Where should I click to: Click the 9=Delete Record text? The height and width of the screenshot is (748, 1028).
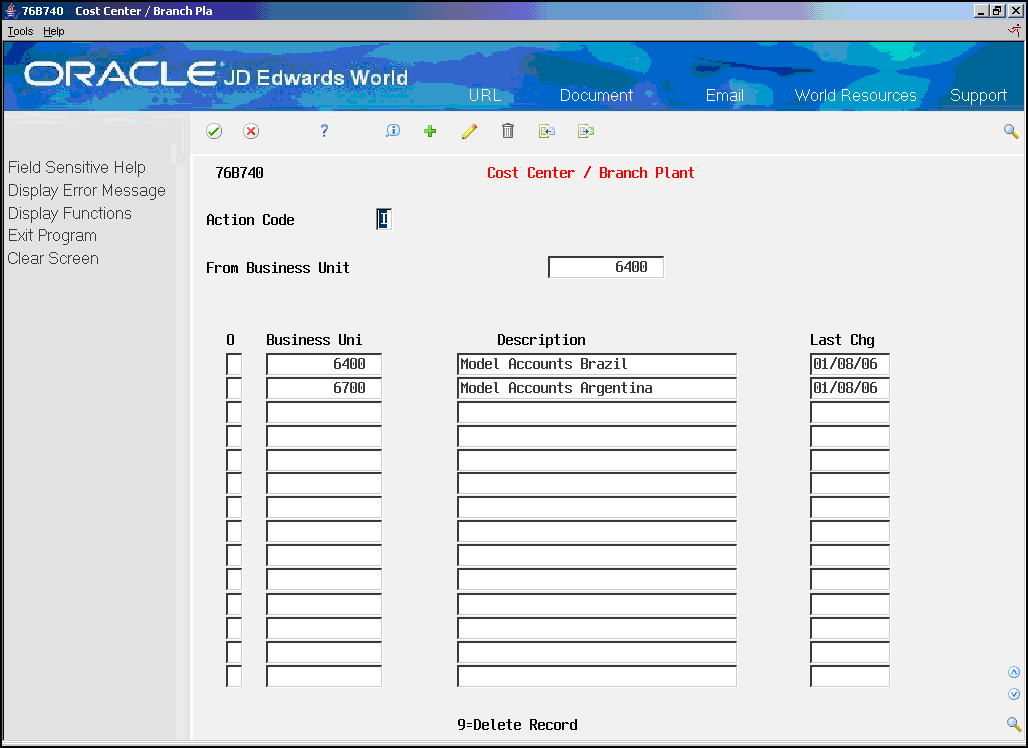click(517, 725)
